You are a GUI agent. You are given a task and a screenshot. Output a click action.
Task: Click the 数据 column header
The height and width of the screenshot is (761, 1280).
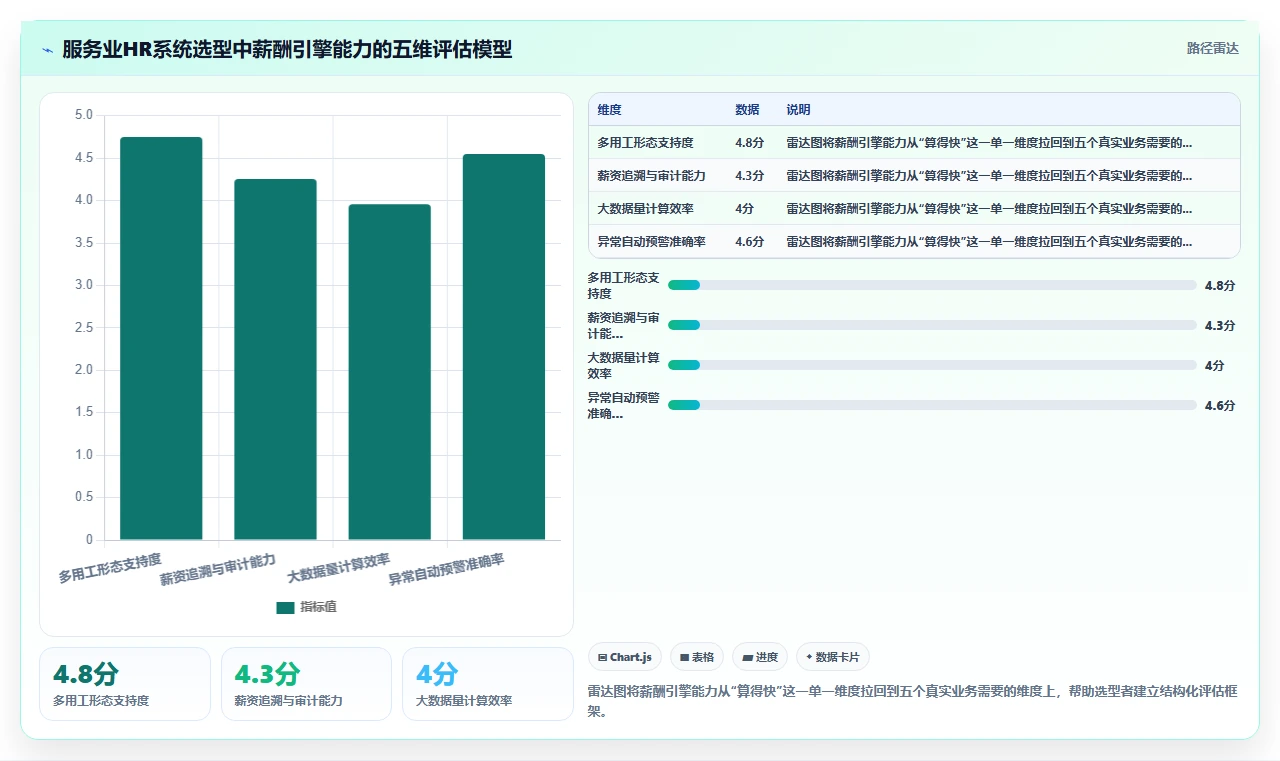click(x=747, y=110)
